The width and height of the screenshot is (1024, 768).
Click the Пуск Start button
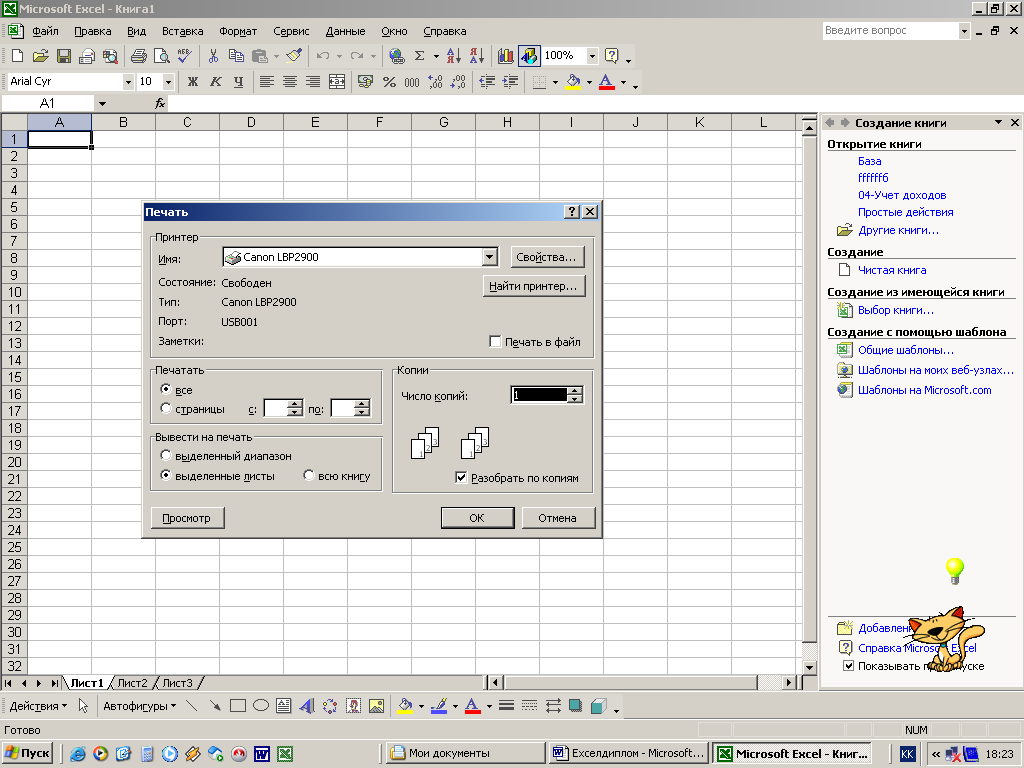coord(27,753)
